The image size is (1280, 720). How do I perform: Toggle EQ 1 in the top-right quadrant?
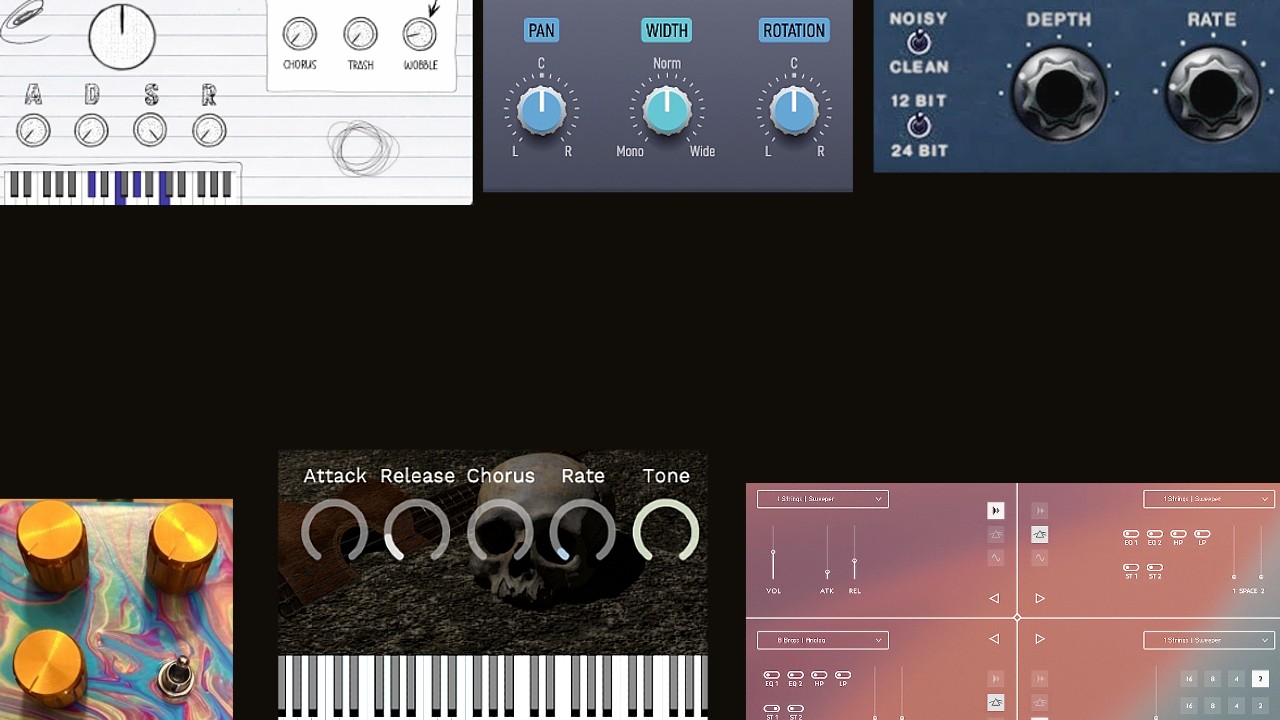coord(1131,533)
